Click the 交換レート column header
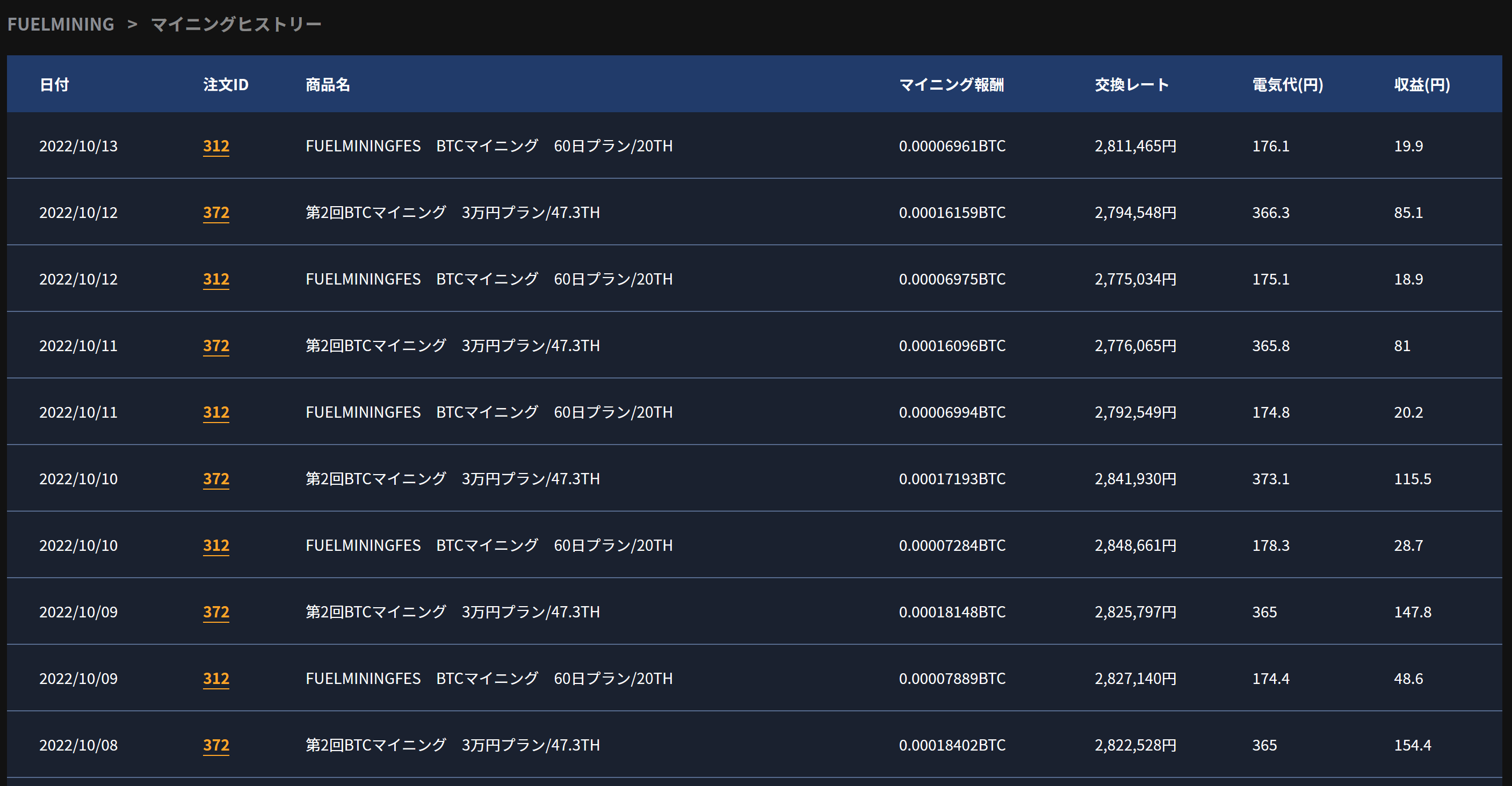 click(x=1131, y=84)
